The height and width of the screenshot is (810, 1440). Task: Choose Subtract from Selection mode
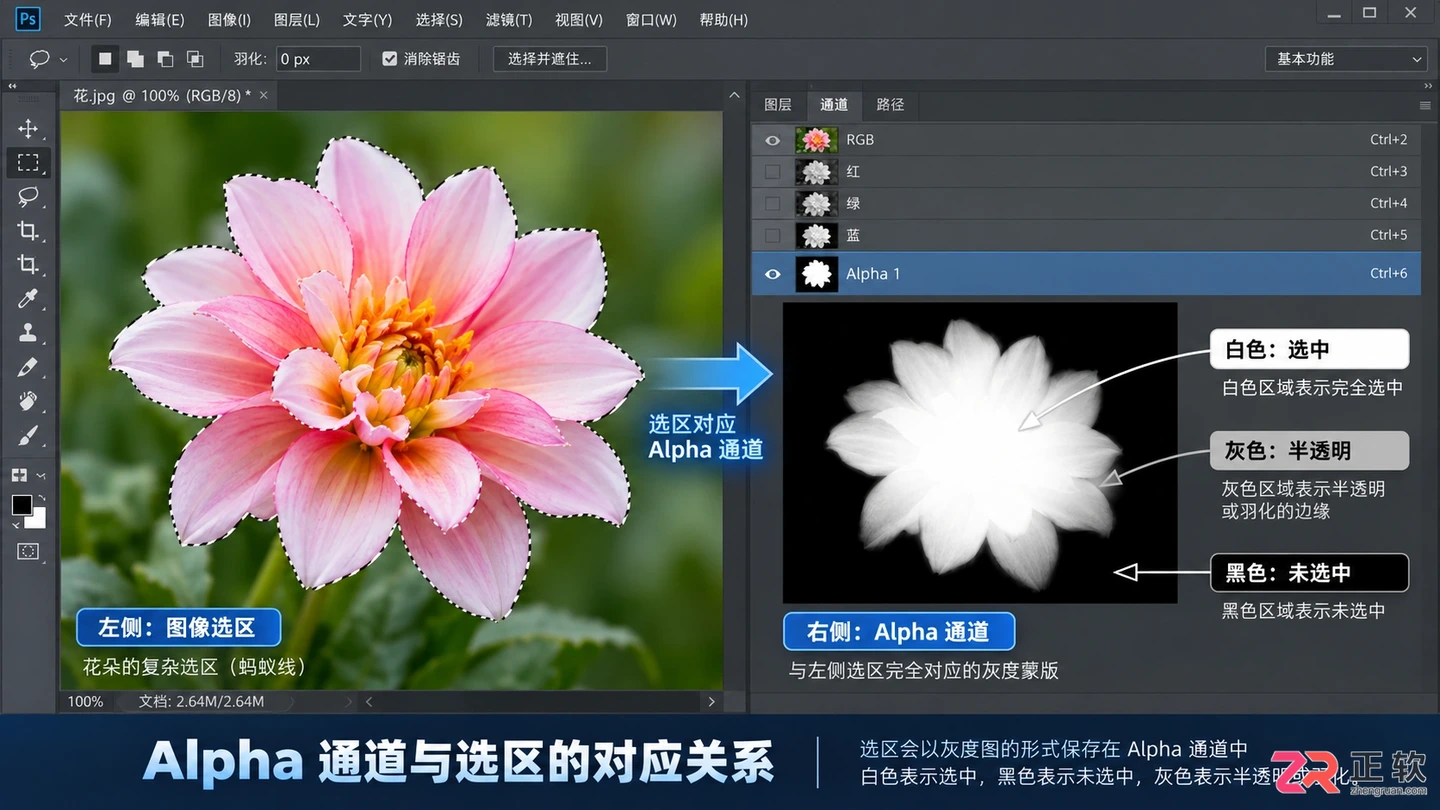point(165,59)
